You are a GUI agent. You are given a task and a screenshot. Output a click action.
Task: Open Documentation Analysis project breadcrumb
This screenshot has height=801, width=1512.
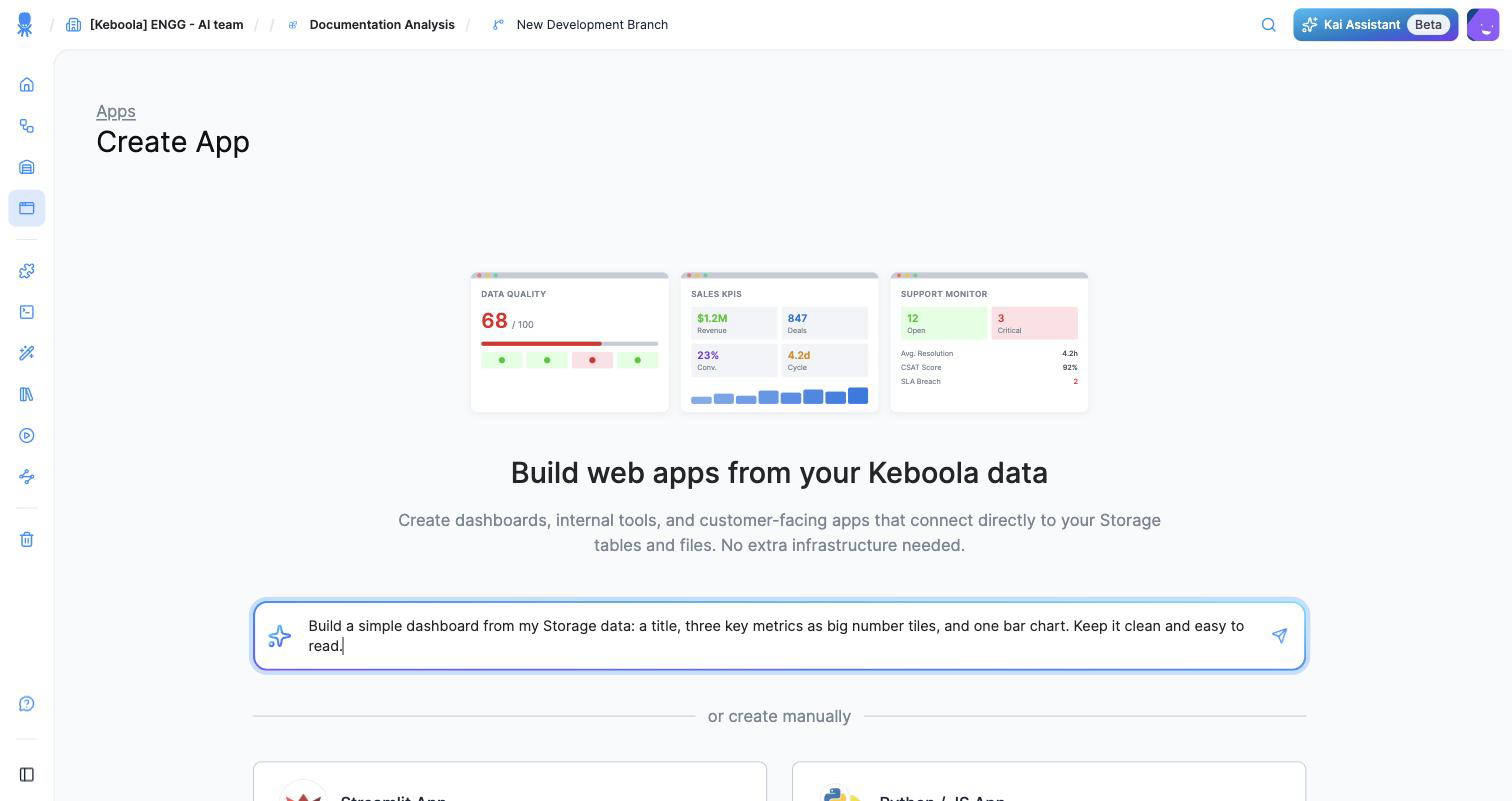pos(382,25)
